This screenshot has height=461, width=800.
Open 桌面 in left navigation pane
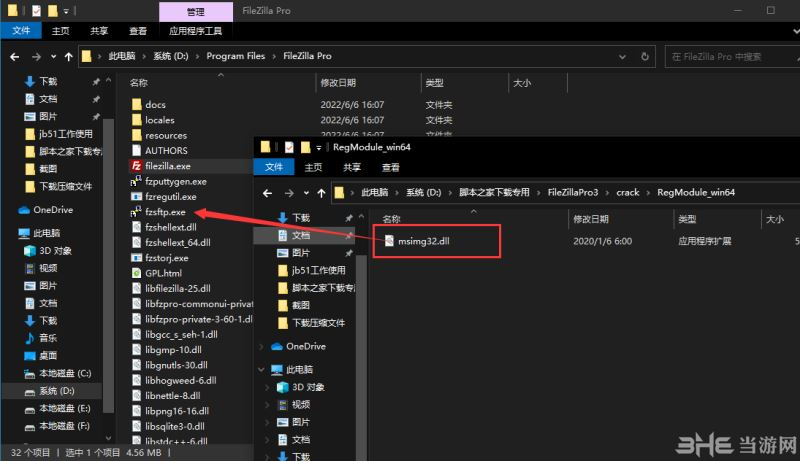(48, 355)
